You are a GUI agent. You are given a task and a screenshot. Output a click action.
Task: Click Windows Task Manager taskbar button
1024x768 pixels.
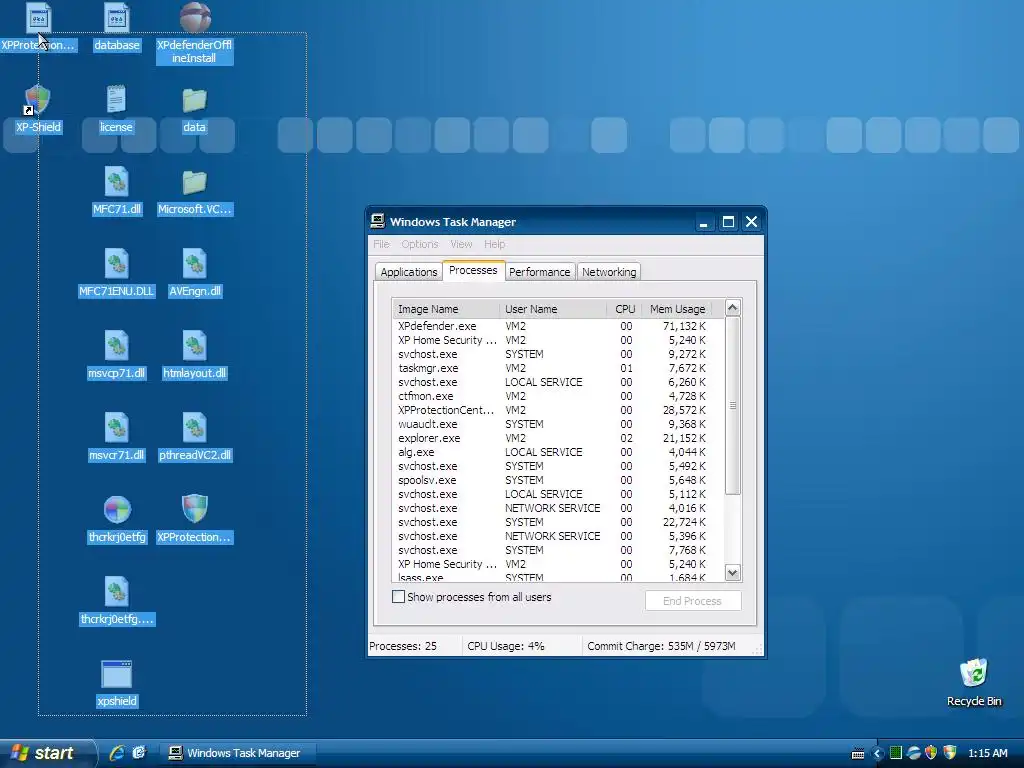point(236,754)
